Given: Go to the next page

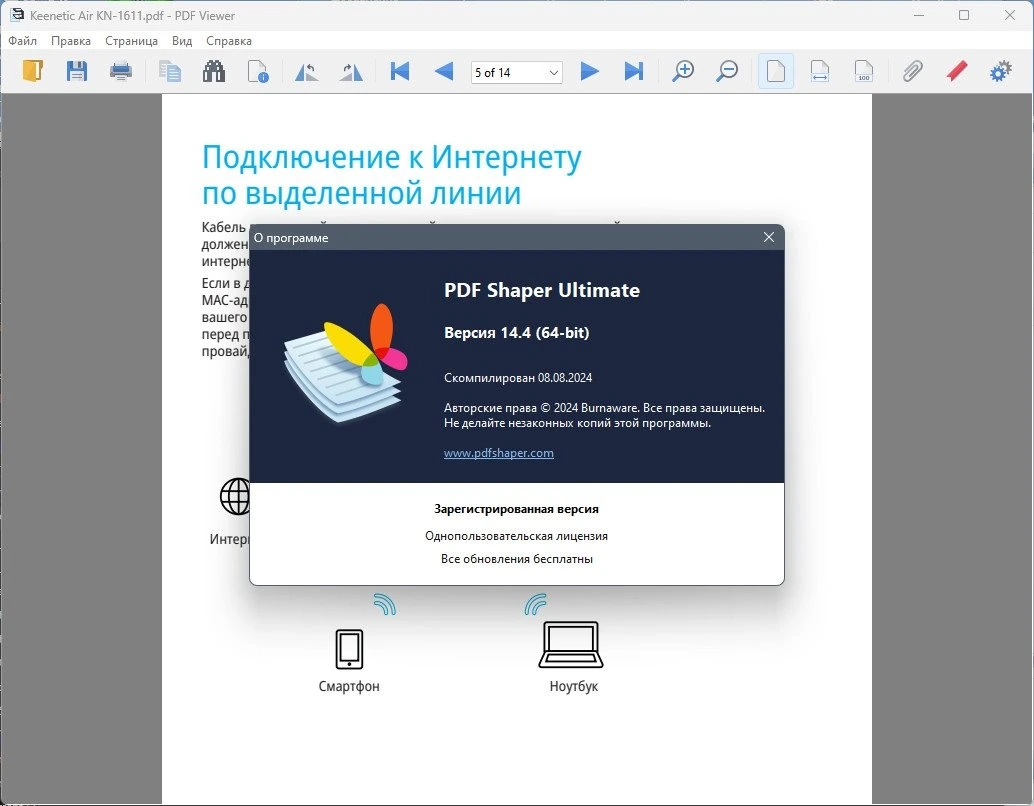Looking at the screenshot, I should click(x=590, y=71).
